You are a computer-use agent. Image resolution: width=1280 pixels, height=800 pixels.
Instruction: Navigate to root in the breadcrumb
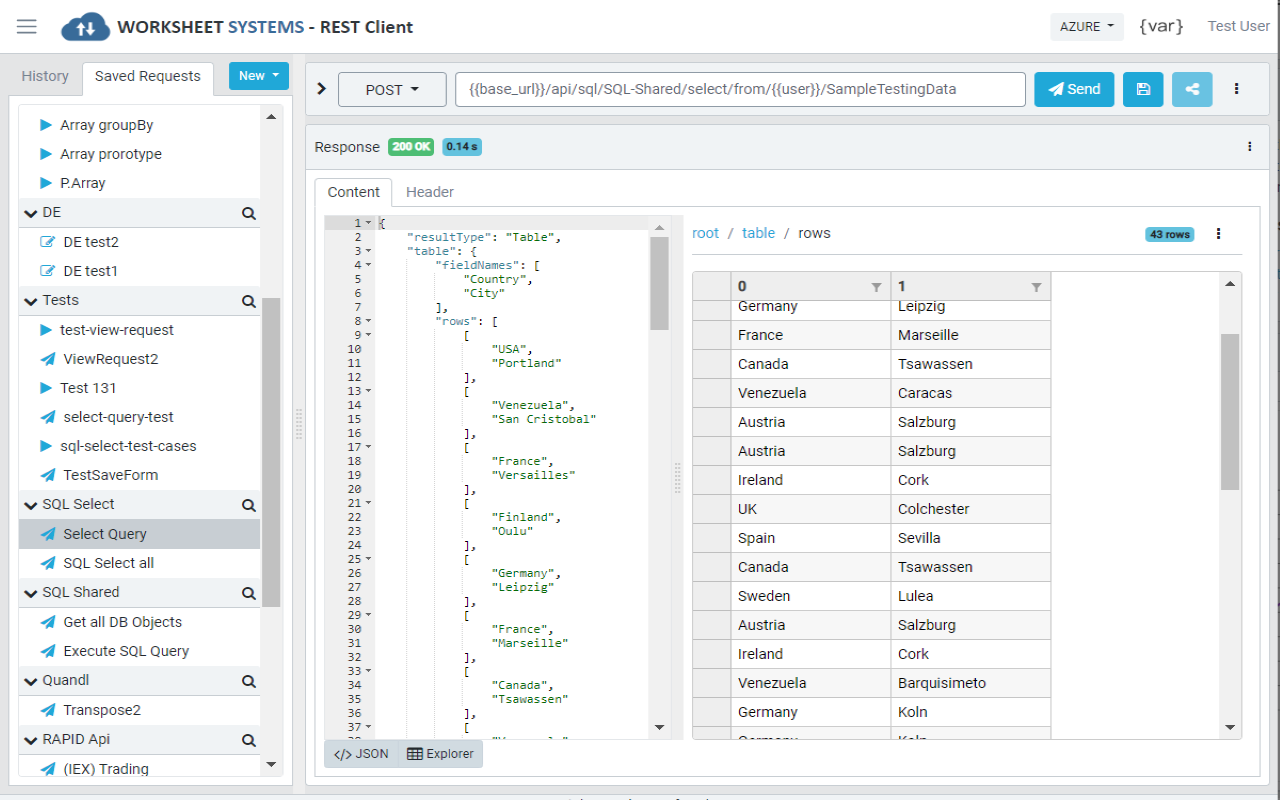coord(705,233)
